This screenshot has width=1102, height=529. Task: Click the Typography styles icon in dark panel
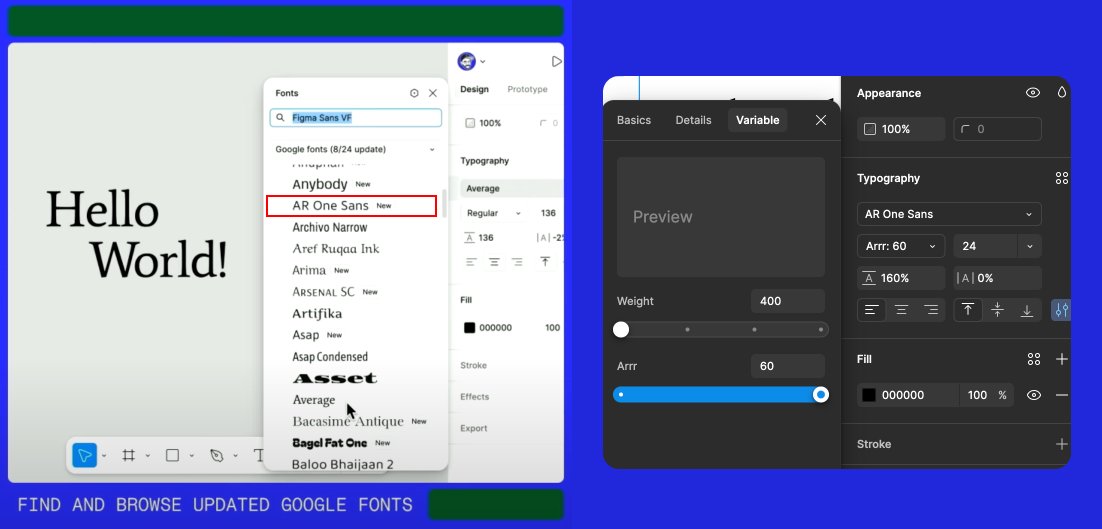[x=1062, y=178]
